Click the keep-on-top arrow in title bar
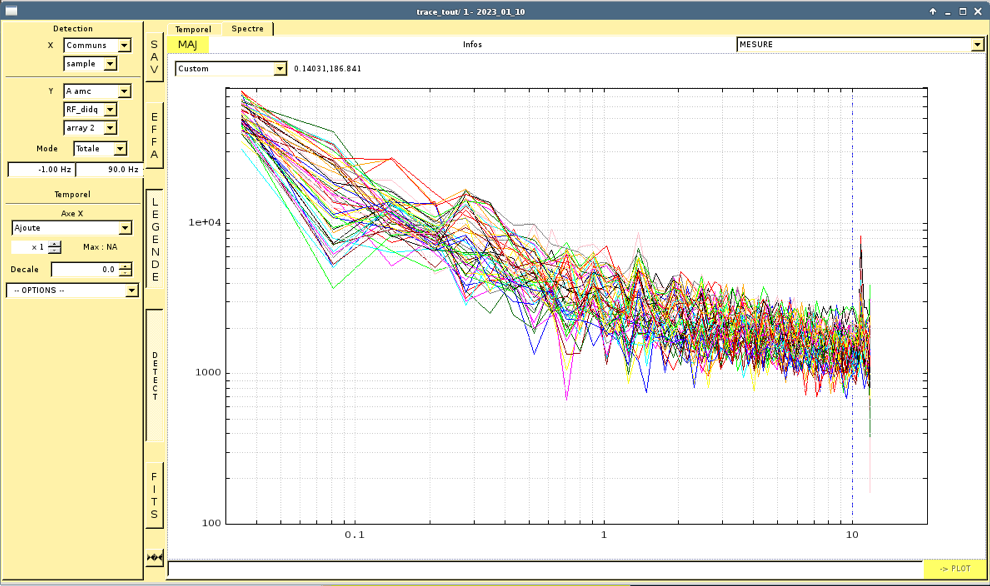This screenshot has height=586, width=990. point(932,11)
